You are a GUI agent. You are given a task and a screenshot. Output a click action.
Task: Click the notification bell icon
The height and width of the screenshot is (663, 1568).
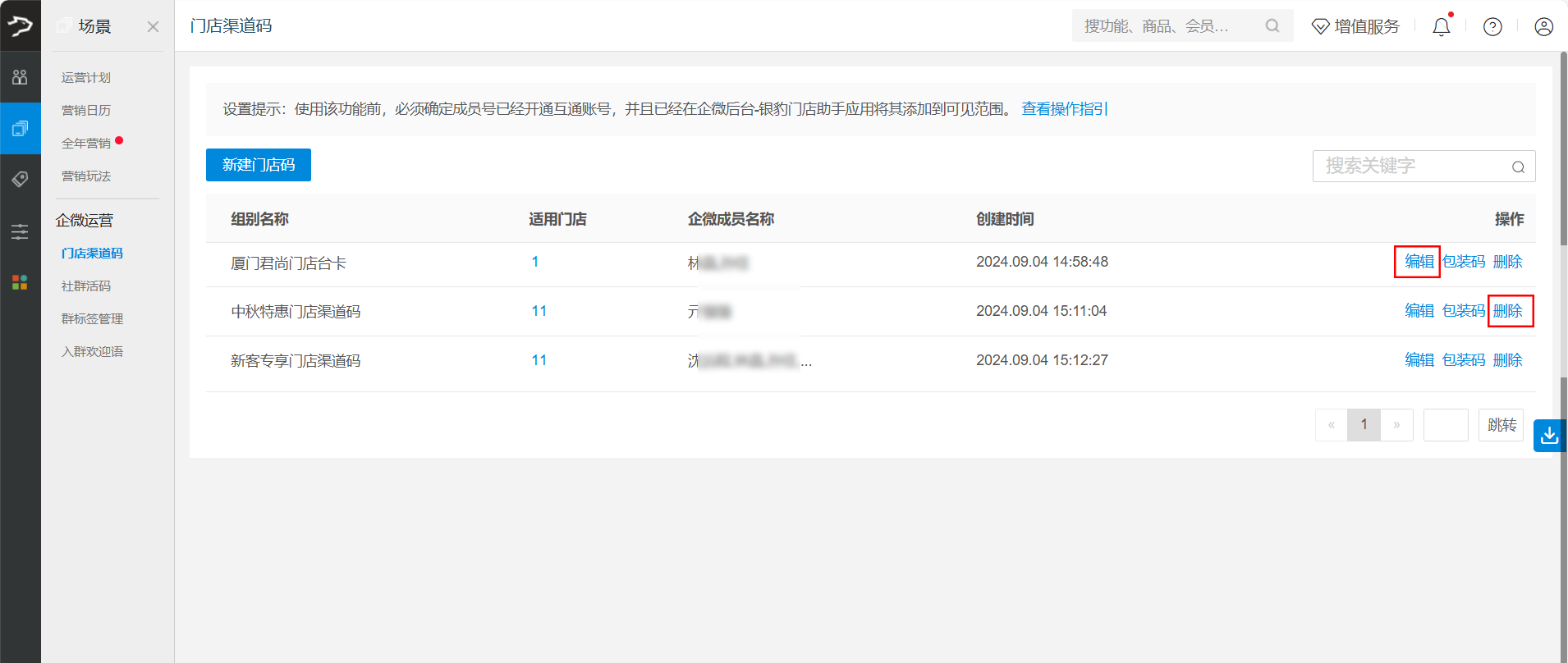(1441, 27)
